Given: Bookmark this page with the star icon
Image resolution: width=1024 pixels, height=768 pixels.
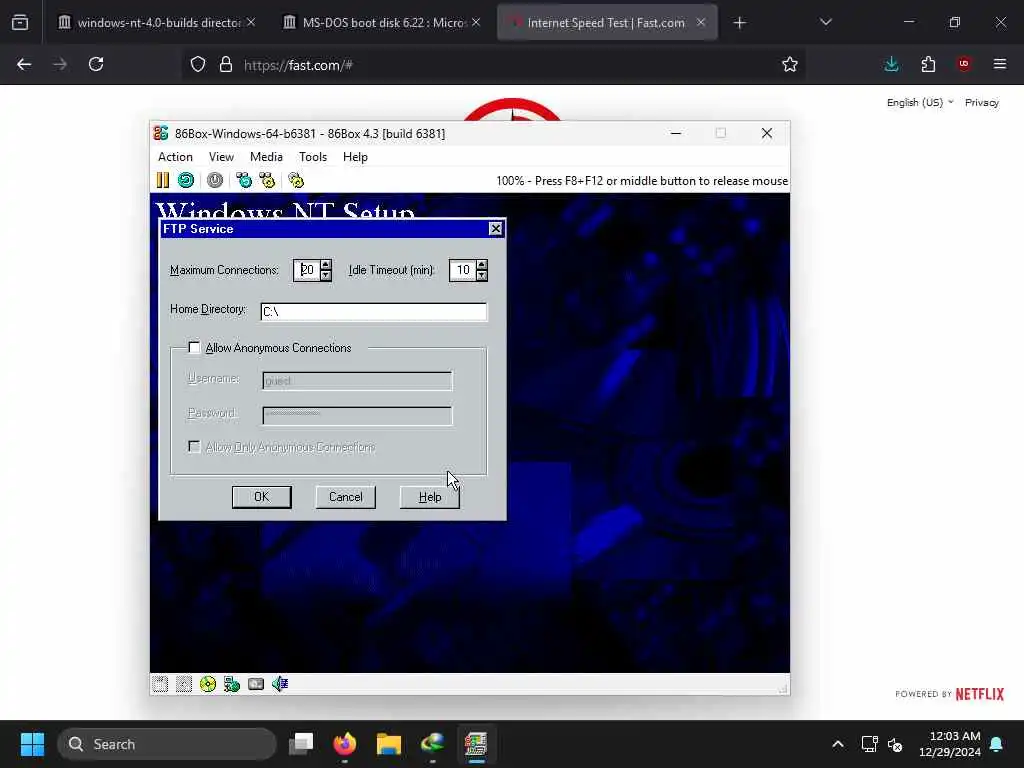Looking at the screenshot, I should [790, 64].
